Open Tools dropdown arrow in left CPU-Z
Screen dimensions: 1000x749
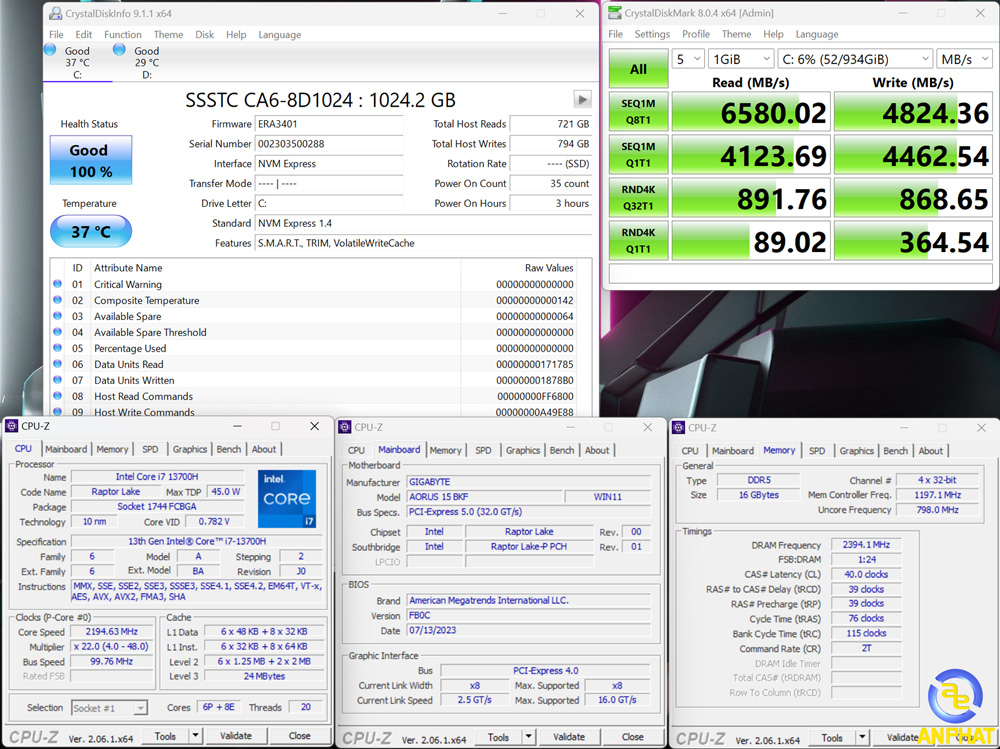tap(195, 736)
